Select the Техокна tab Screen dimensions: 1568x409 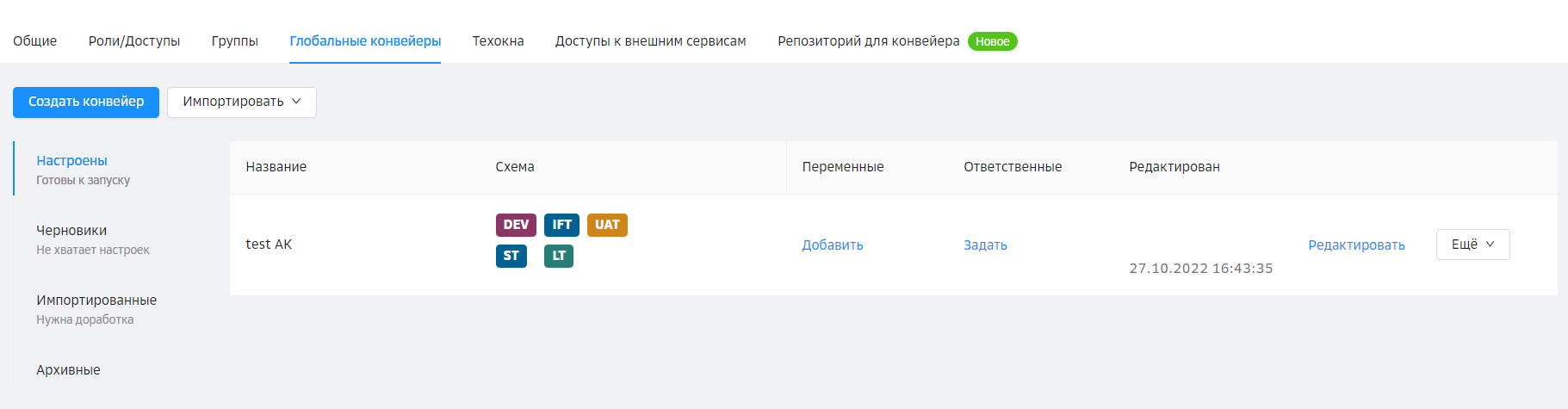point(498,41)
